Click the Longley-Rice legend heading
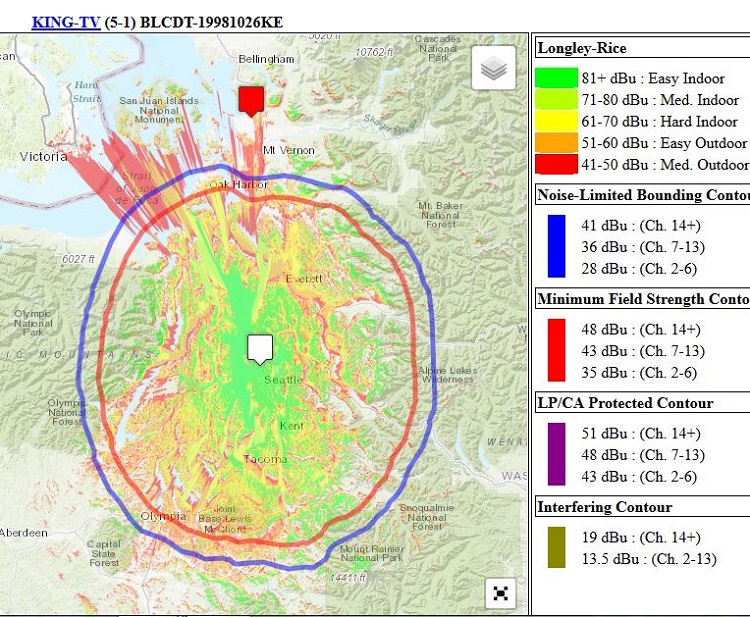The height and width of the screenshot is (617, 750). pos(582,47)
